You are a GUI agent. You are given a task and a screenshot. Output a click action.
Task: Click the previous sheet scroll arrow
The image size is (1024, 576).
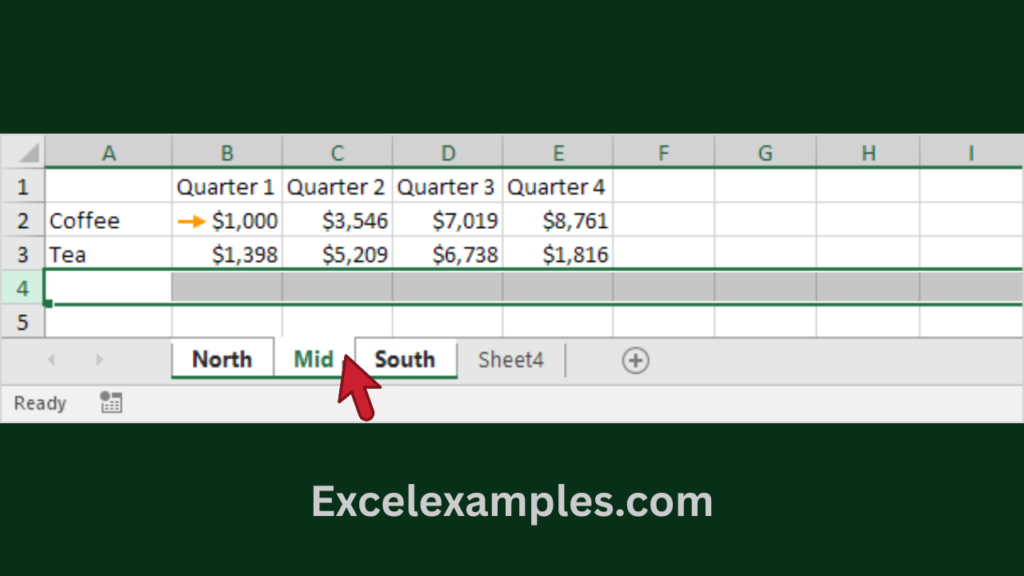tap(51, 360)
